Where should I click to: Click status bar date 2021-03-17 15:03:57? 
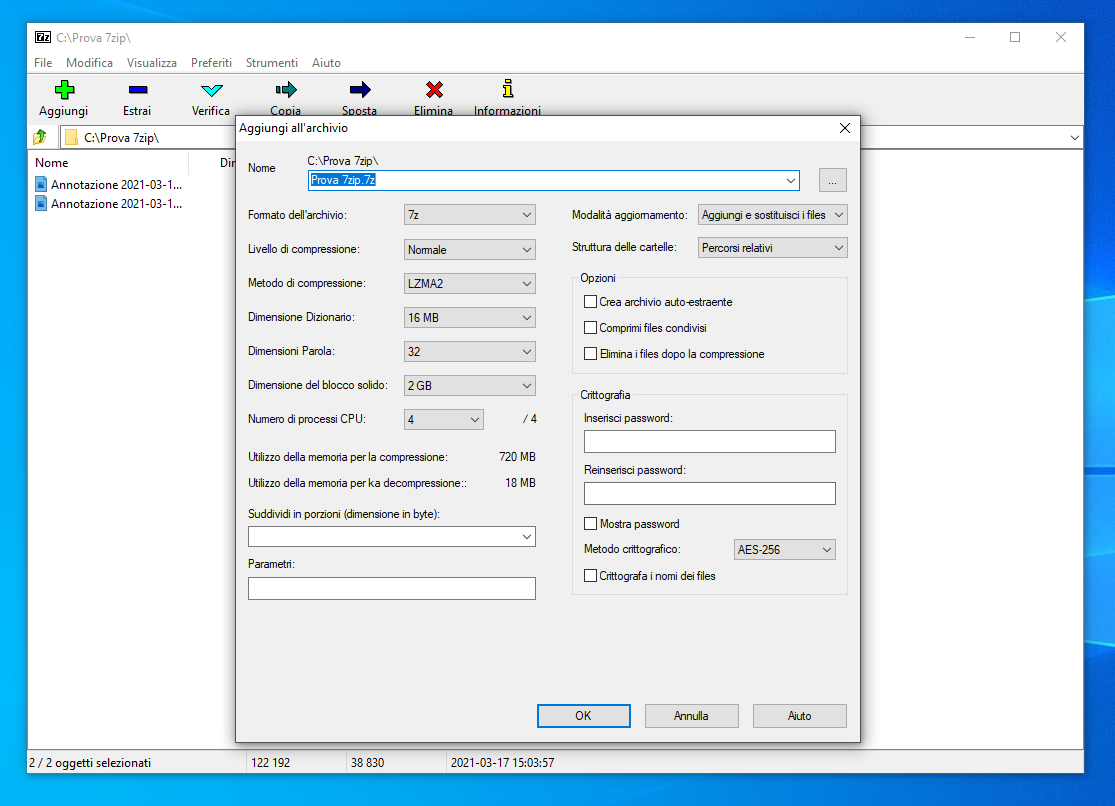tap(503, 763)
